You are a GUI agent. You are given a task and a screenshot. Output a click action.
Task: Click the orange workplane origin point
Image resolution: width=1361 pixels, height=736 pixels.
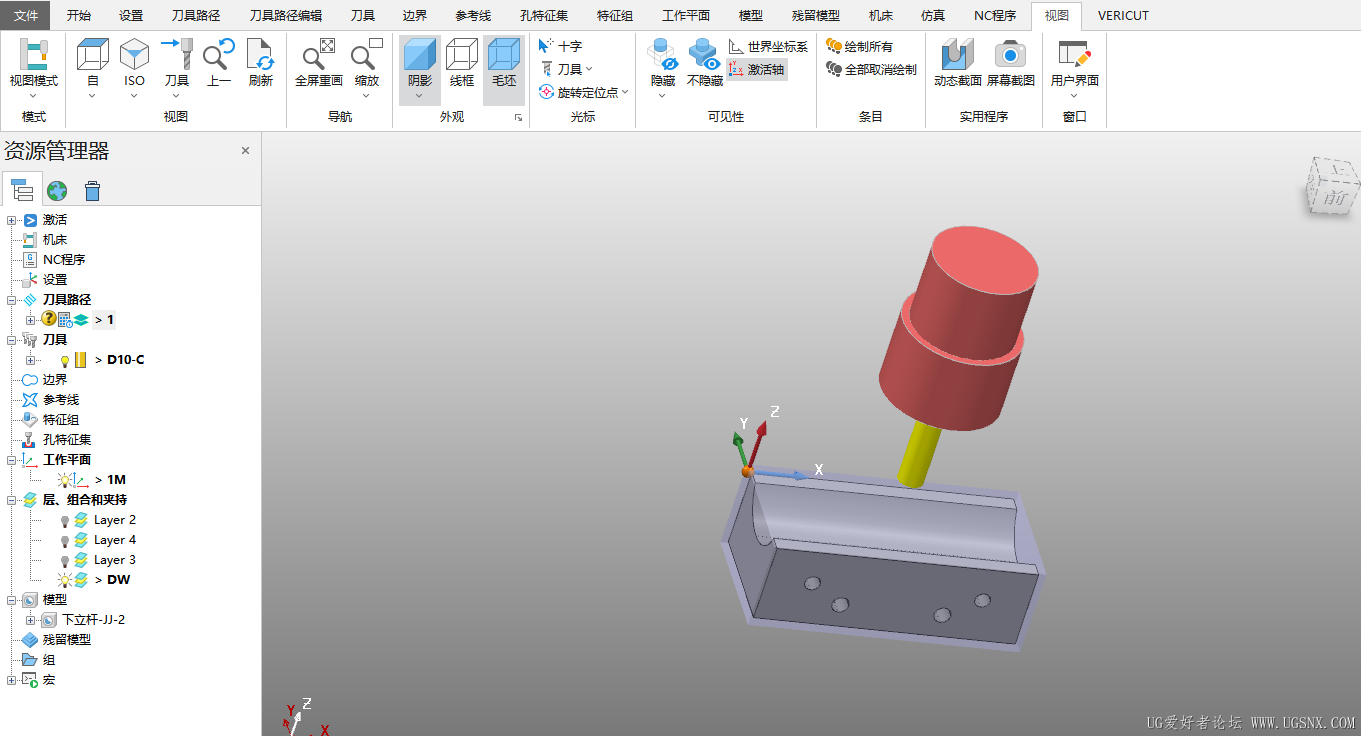[x=746, y=472]
